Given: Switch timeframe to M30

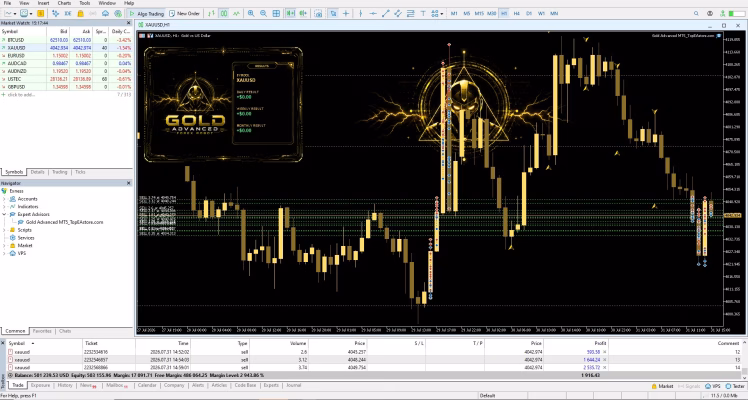Looking at the screenshot, I should [x=492, y=13].
